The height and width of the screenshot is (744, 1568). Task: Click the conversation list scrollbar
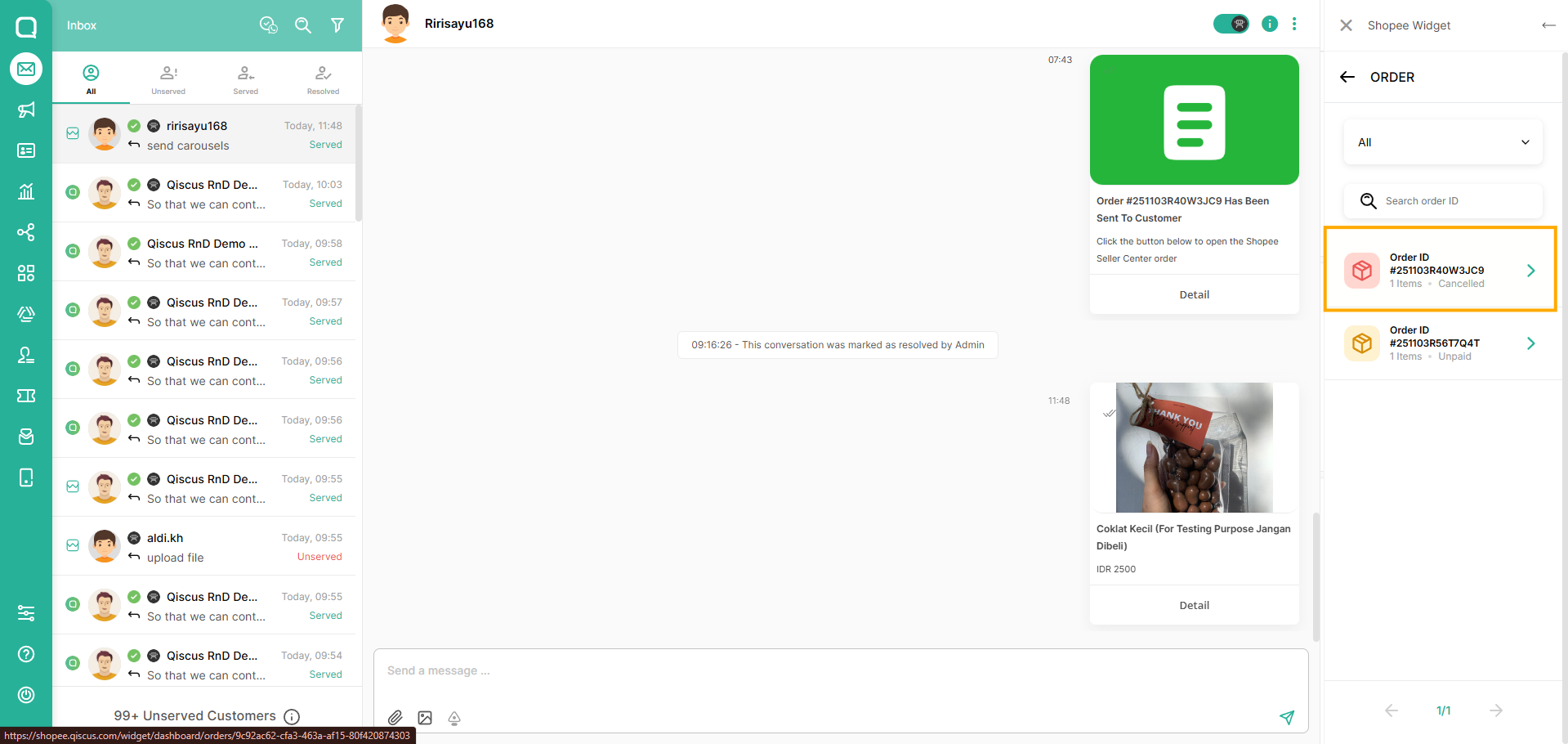pyautogui.click(x=359, y=163)
